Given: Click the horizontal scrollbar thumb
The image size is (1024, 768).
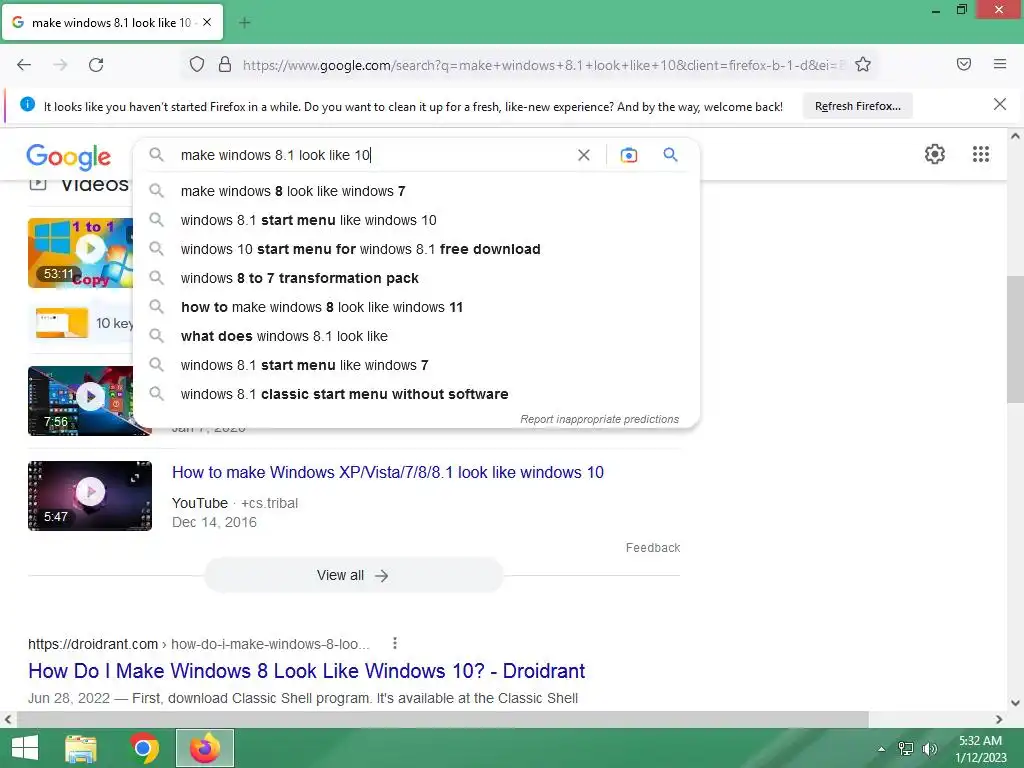Looking at the screenshot, I should (x=442, y=719).
